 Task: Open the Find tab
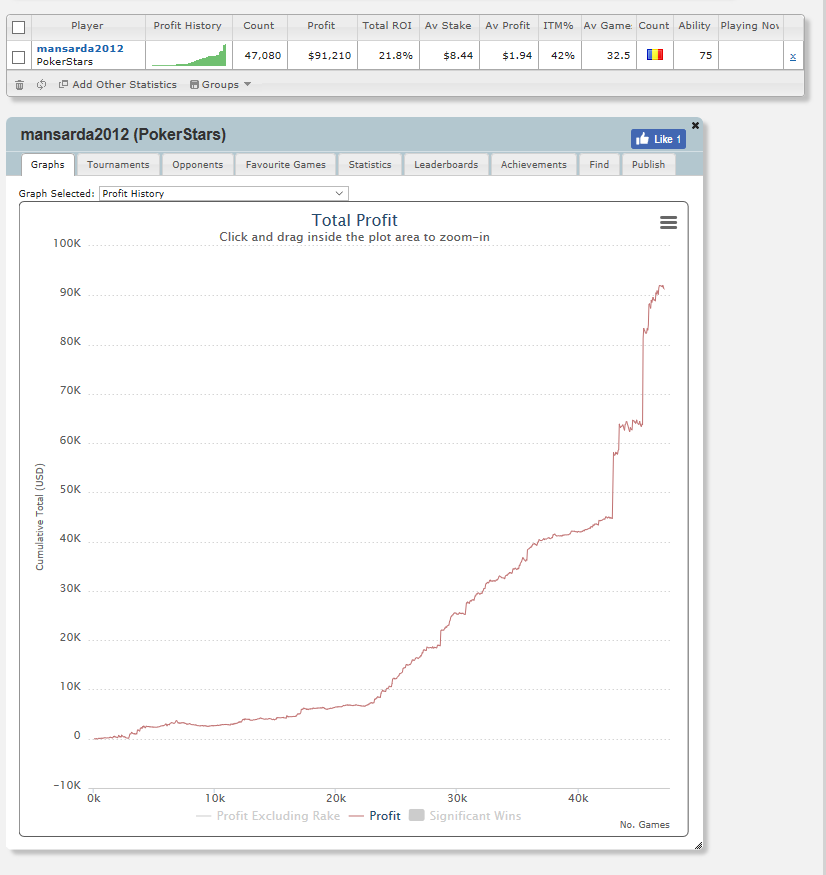pyautogui.click(x=599, y=165)
